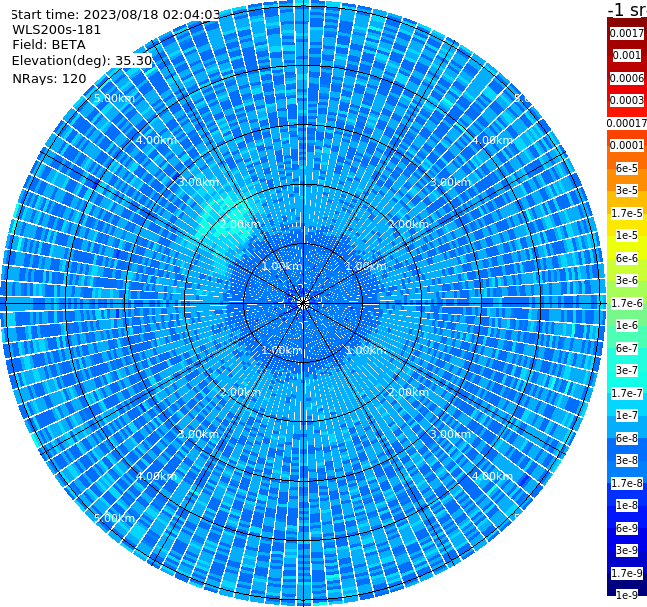Select the 1e-9 bottom colorbar label
This screenshot has width=647, height=607.
click(x=627, y=595)
